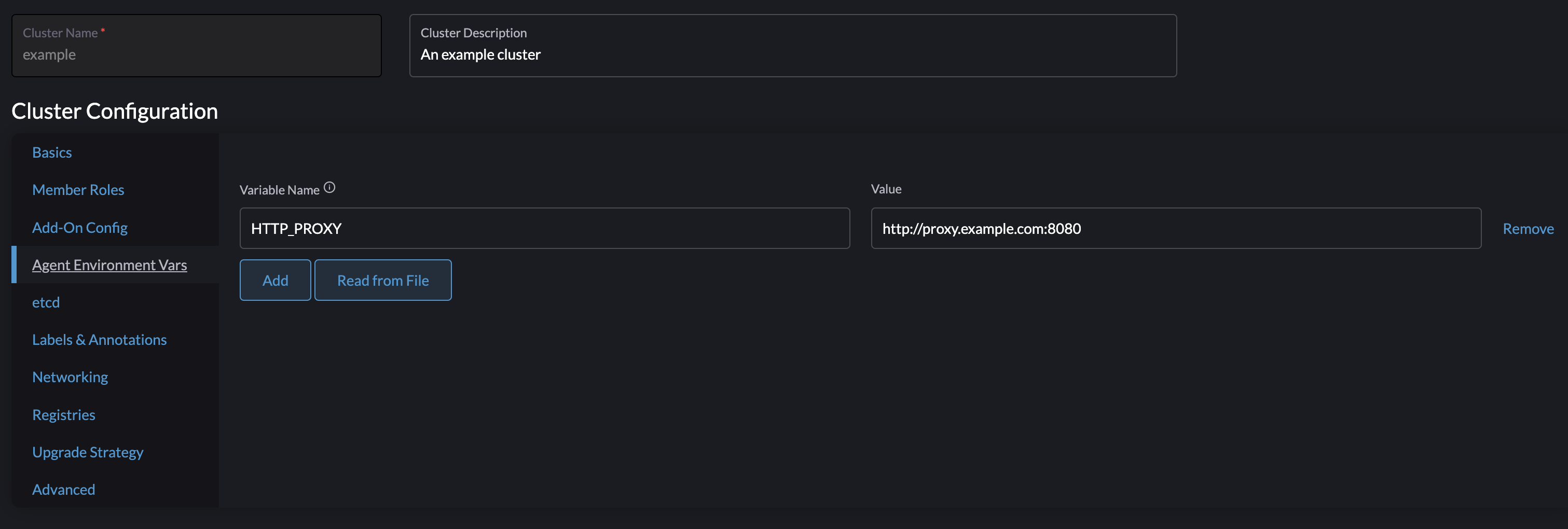The image size is (1568, 529).
Task: Click the Cluster Configuration heading
Action: (115, 111)
